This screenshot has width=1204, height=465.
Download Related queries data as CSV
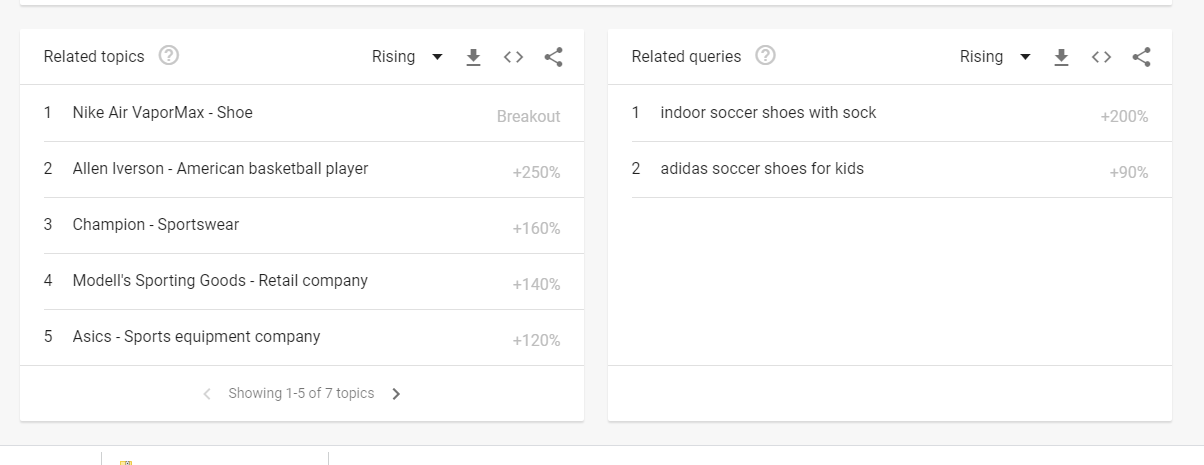click(x=1062, y=57)
